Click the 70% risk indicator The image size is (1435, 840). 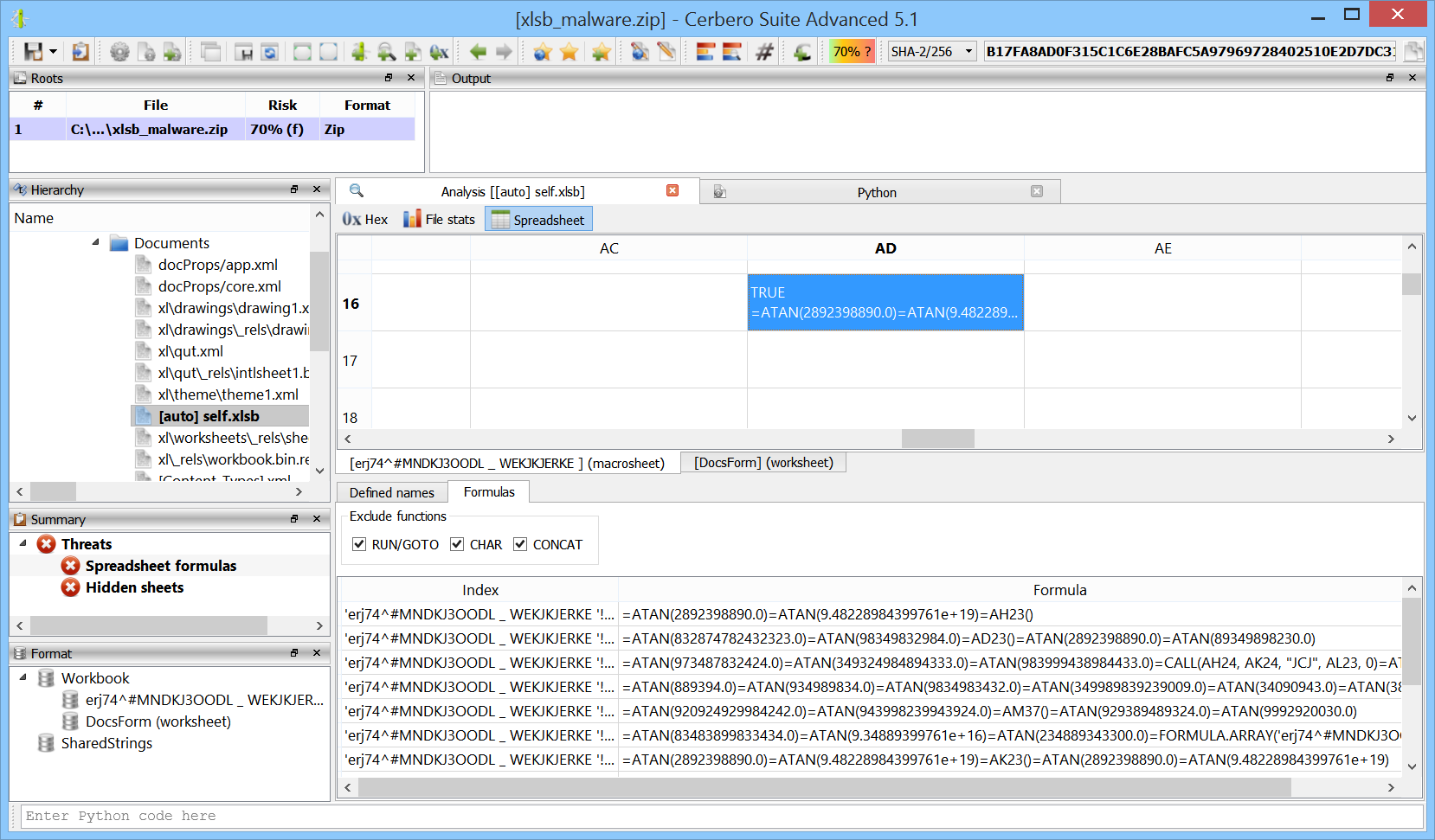pyautogui.click(x=852, y=52)
